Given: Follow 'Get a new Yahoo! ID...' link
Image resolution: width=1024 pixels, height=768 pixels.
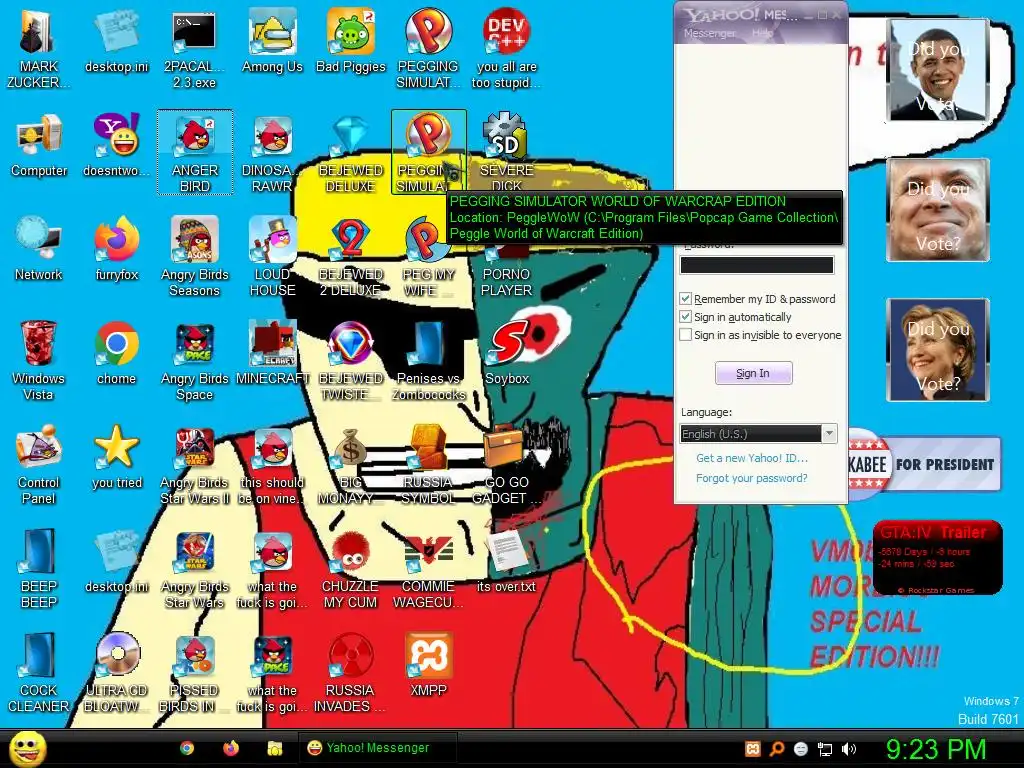Looking at the screenshot, I should (752, 458).
